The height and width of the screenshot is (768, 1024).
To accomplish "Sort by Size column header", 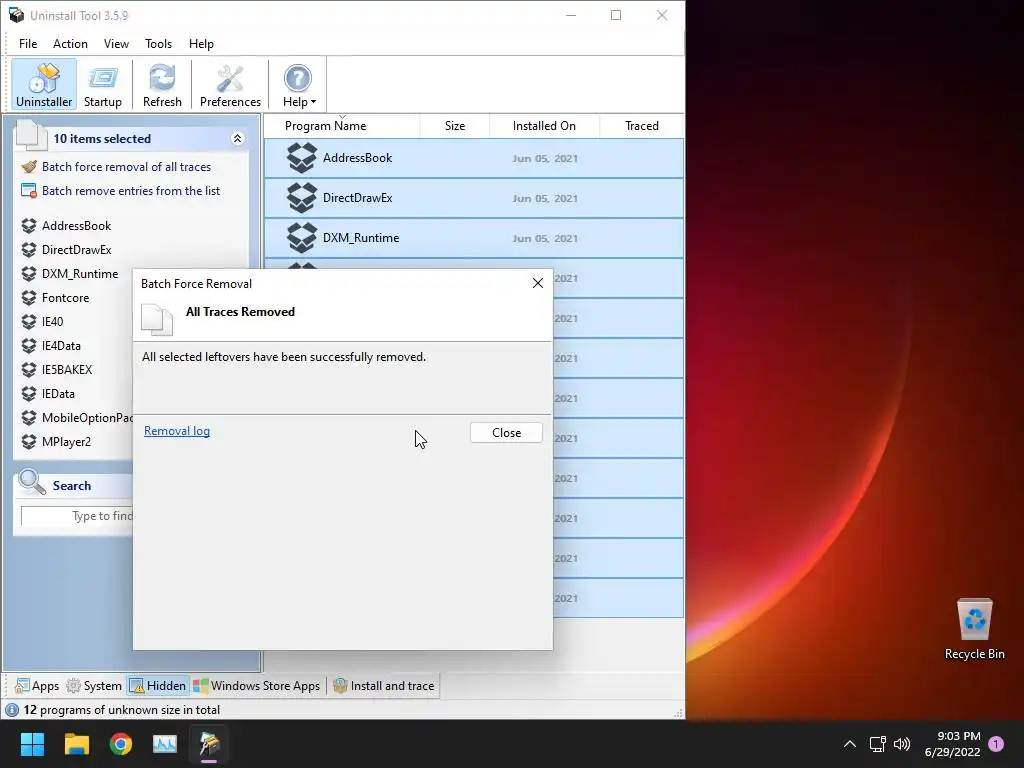I will (455, 126).
